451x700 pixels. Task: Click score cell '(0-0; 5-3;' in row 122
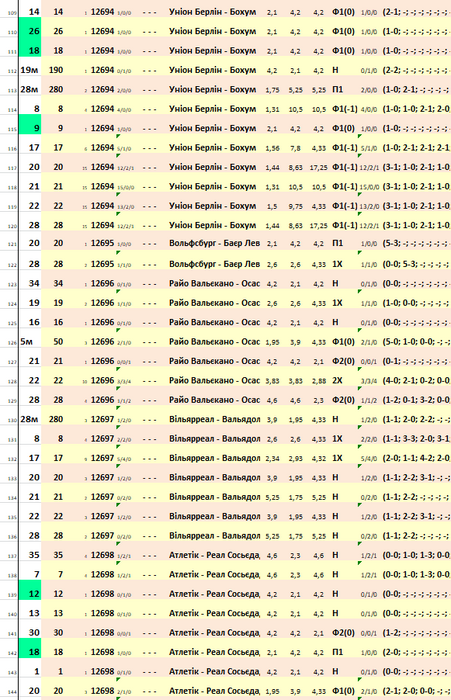[x=416, y=264]
